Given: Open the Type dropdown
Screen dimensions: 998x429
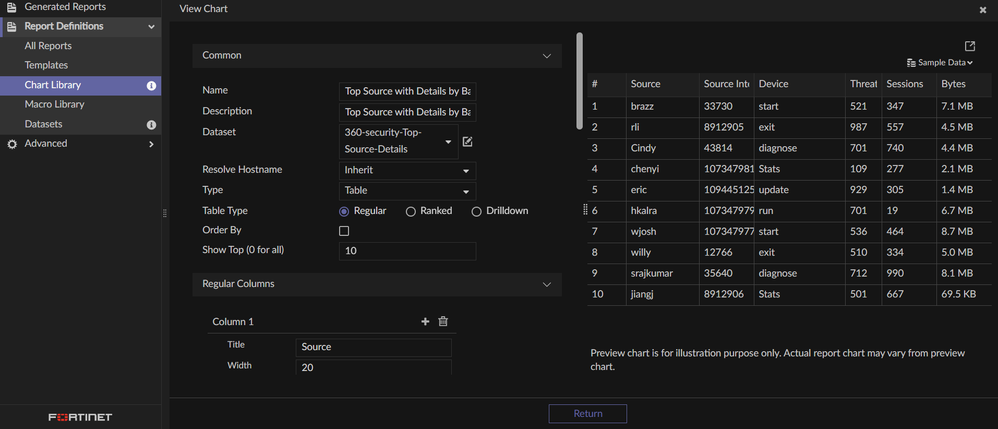Looking at the screenshot, I should (x=407, y=190).
